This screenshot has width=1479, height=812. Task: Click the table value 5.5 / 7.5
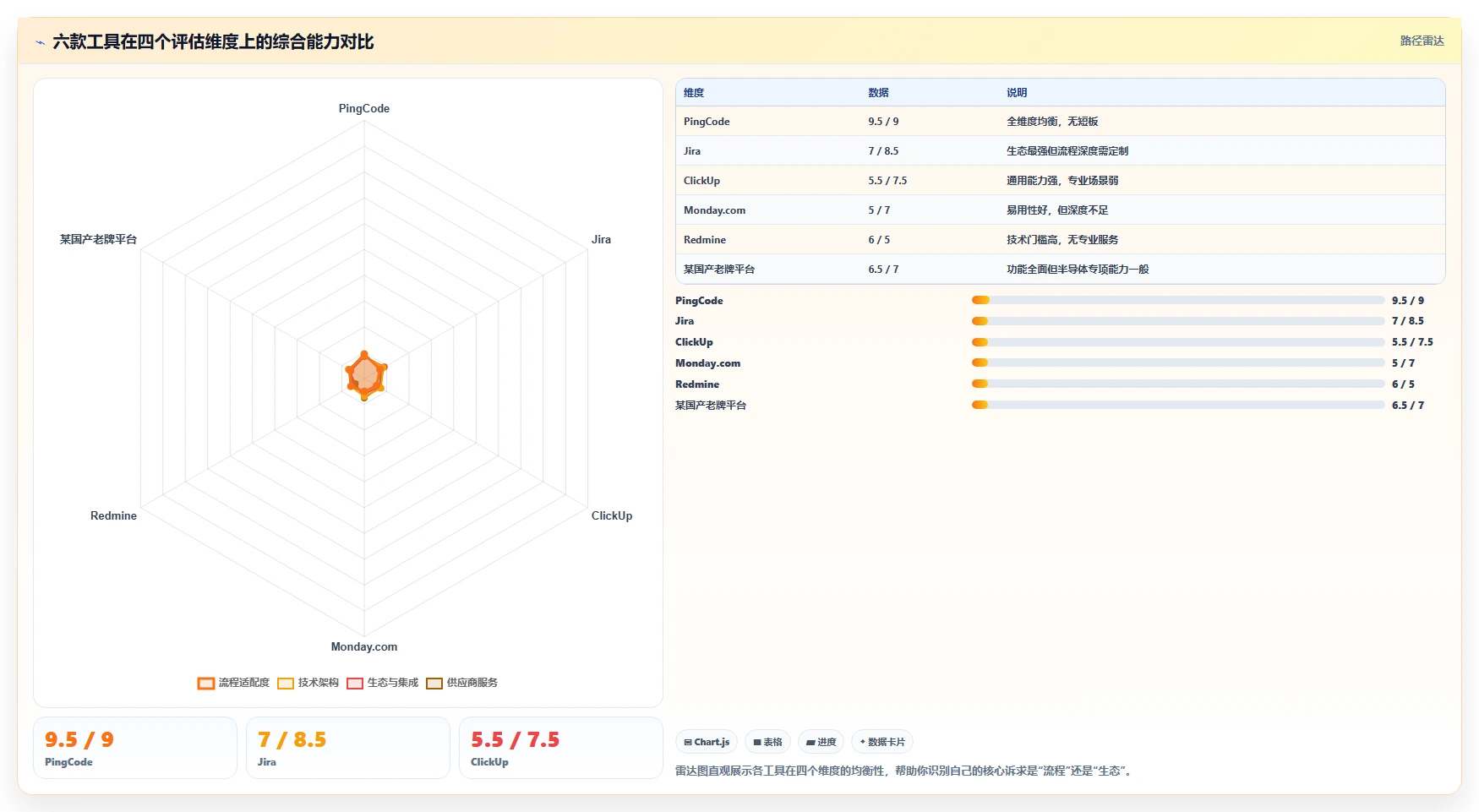[887, 181]
